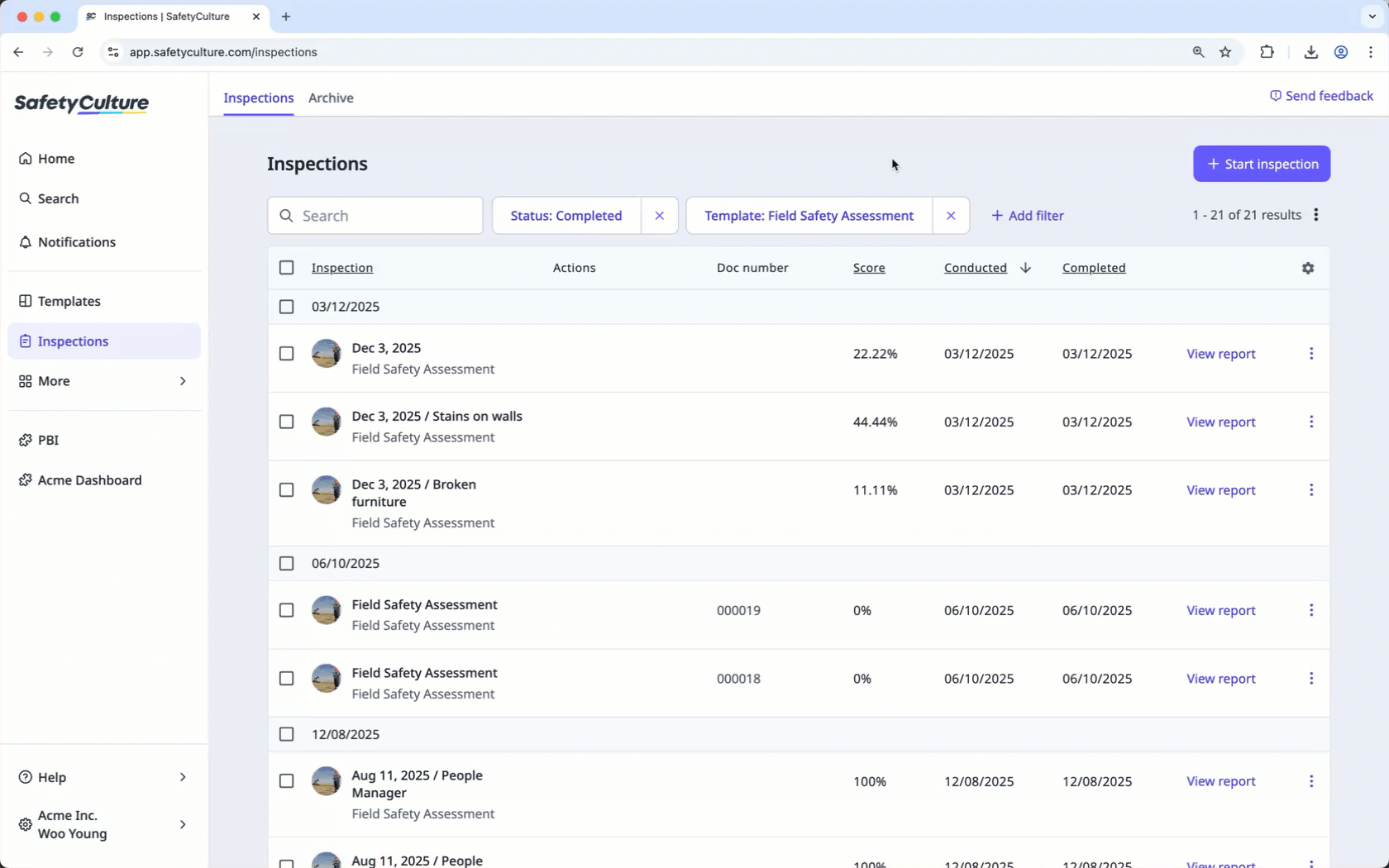This screenshot has height=868, width=1389.
Task: View site information icon in address bar
Action: click(113, 52)
